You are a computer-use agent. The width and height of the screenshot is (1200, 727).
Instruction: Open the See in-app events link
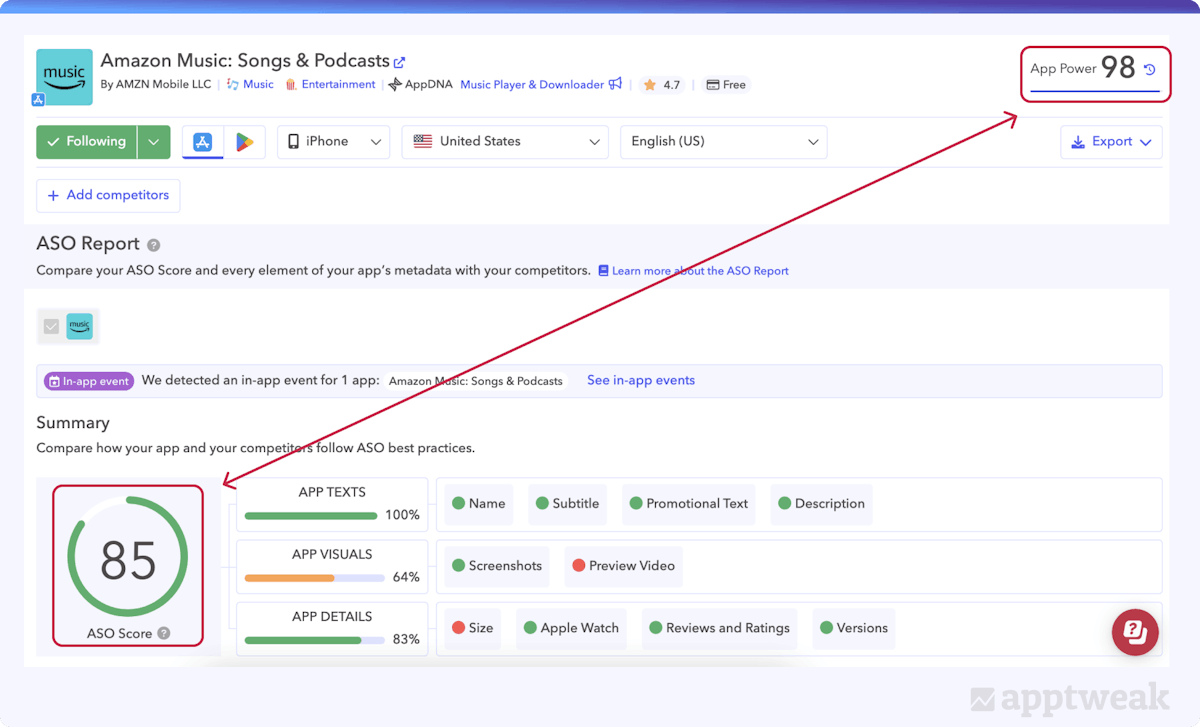(x=640, y=380)
